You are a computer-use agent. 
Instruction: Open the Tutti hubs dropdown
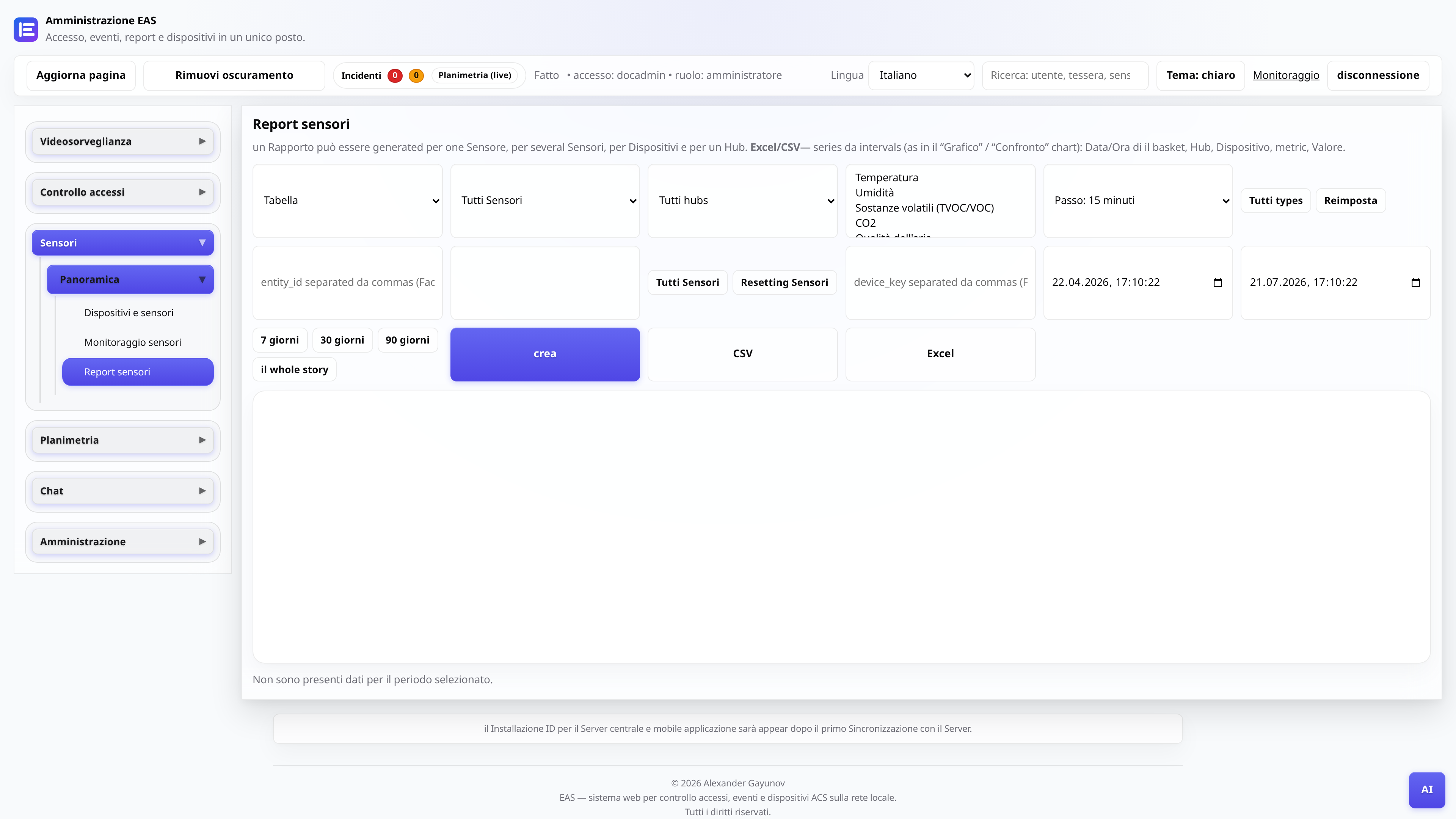click(x=742, y=201)
